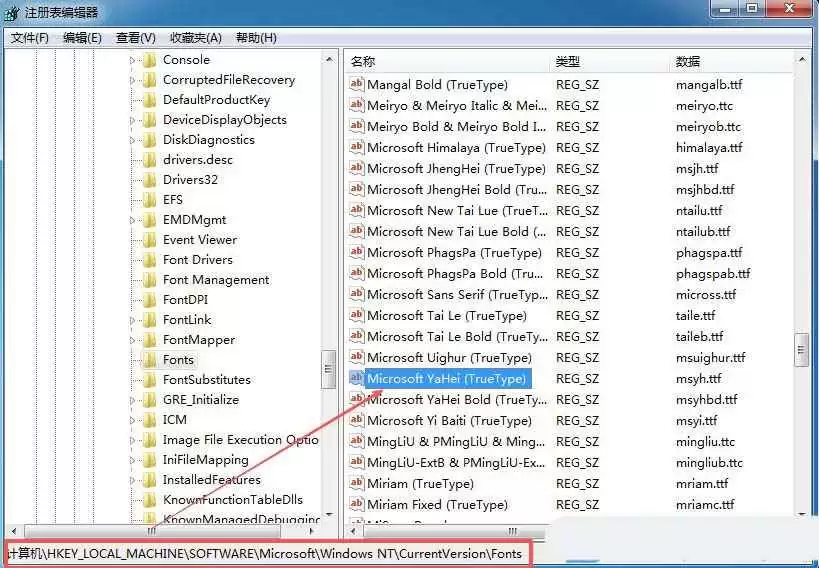Click the DefaultProductKey folder icon
The width and height of the screenshot is (819, 568).
(x=149, y=100)
